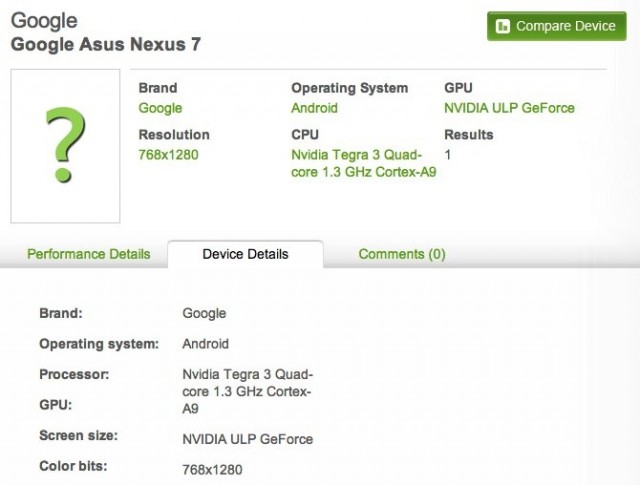Click the CPU header label
The height and width of the screenshot is (485, 640).
pos(305,135)
